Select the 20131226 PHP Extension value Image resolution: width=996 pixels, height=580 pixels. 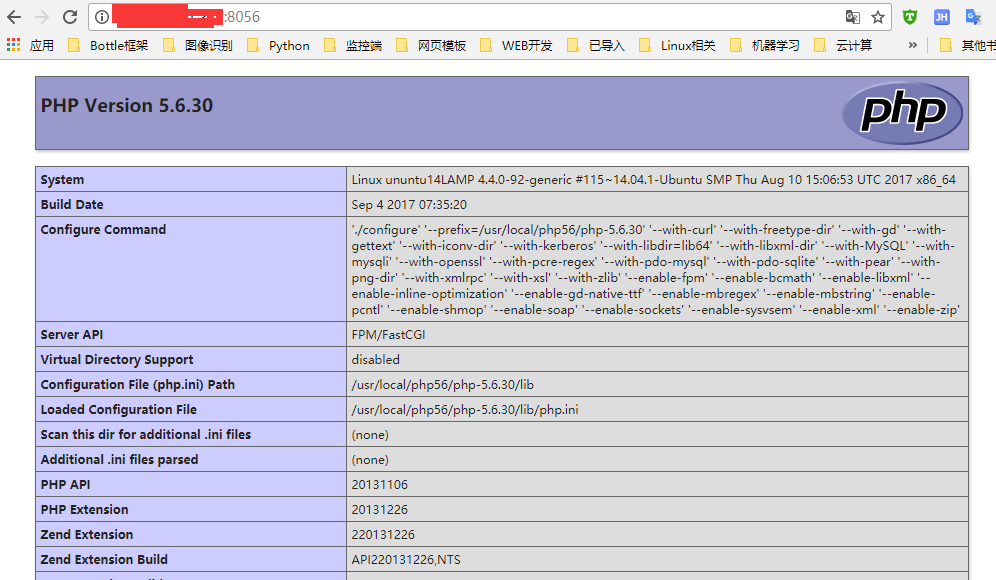(x=380, y=509)
